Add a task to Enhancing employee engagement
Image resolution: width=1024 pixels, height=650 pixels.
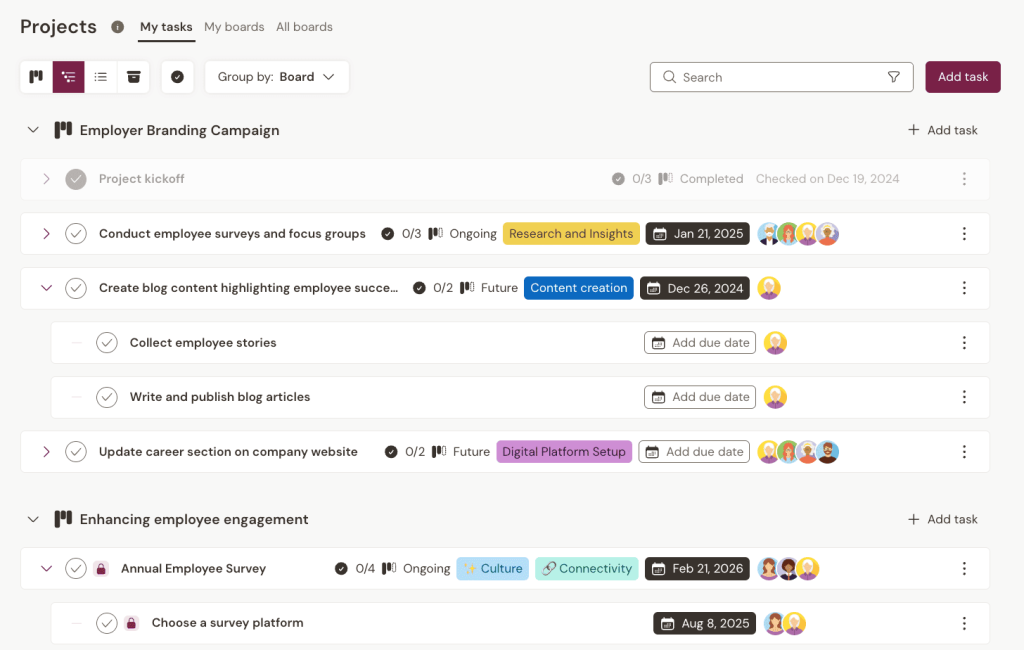(x=941, y=519)
